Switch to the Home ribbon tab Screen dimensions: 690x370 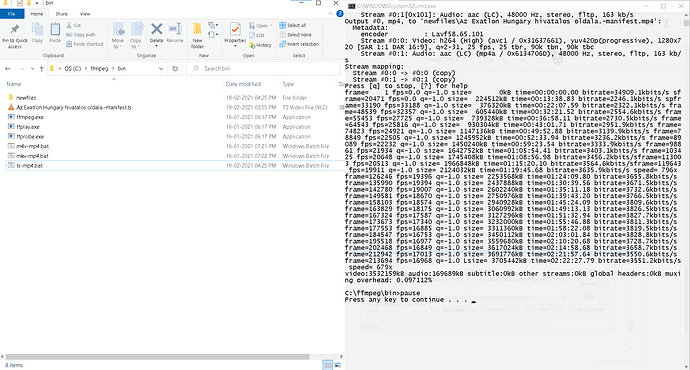[x=37, y=14]
